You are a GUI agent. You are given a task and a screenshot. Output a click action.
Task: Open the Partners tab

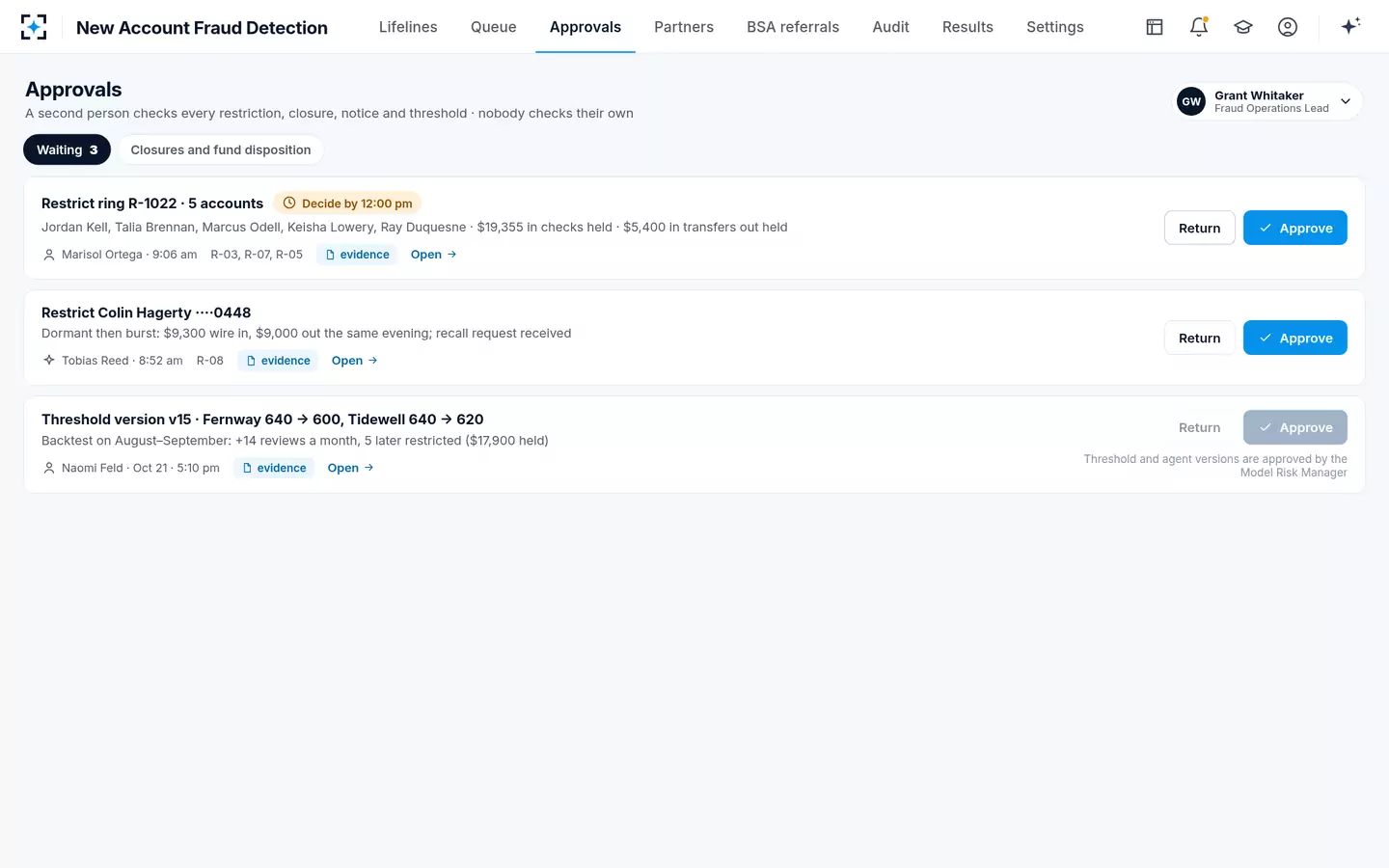point(684,27)
